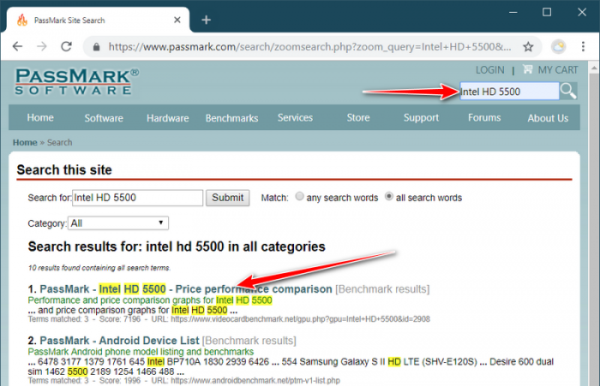Click 'PassMark Android phone model listing' green text
This screenshot has height=386, width=600.
point(141,352)
